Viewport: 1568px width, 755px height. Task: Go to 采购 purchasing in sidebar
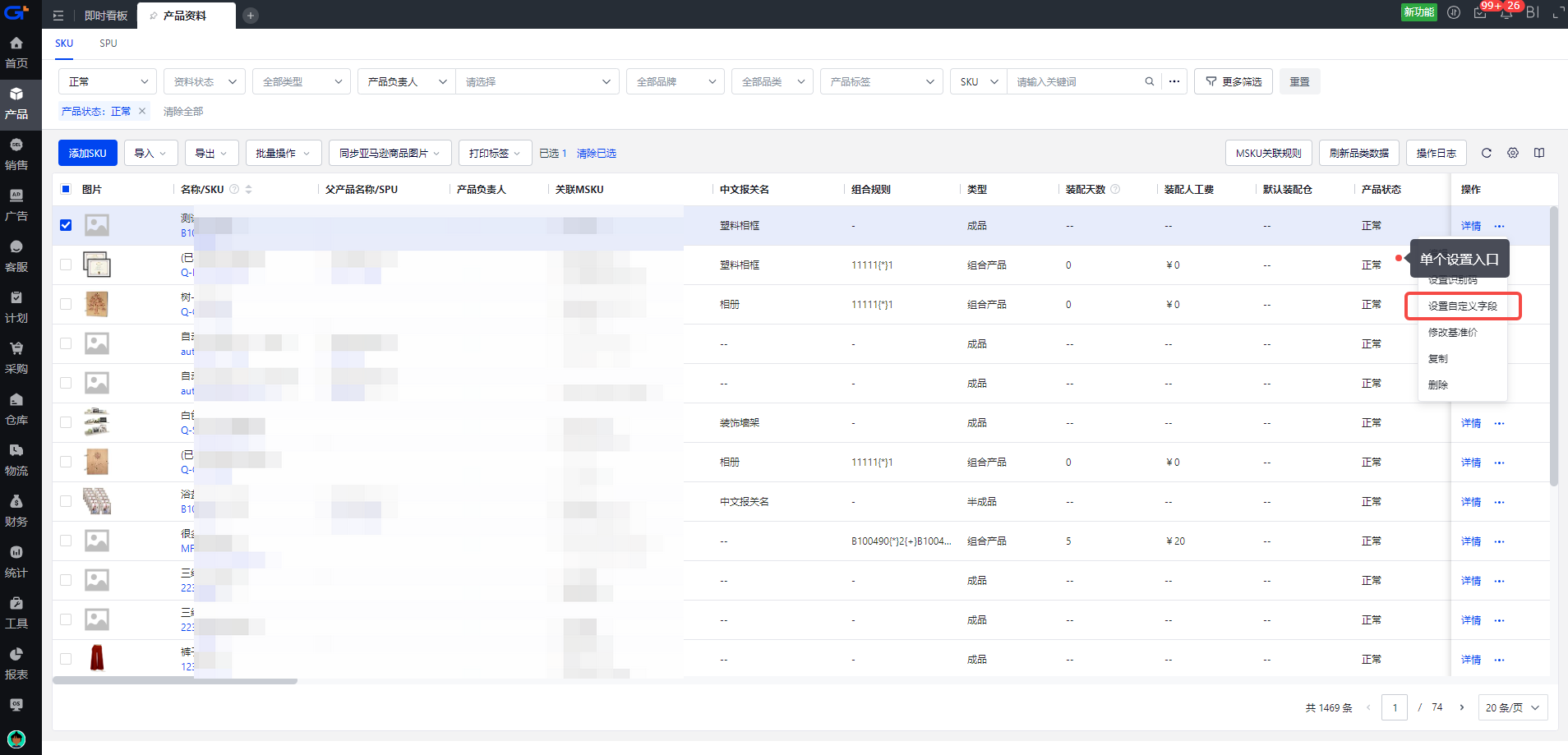pos(16,357)
